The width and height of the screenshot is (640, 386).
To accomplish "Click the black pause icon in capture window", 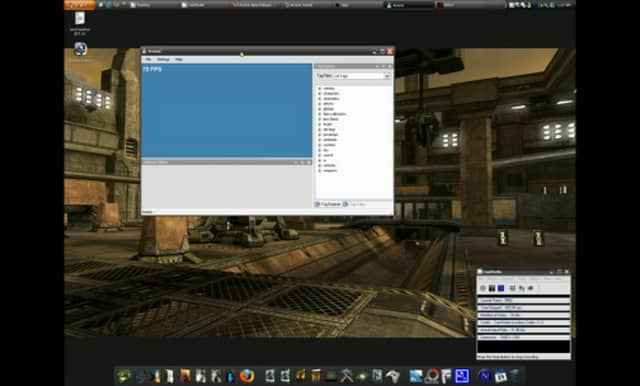I will tap(492, 288).
